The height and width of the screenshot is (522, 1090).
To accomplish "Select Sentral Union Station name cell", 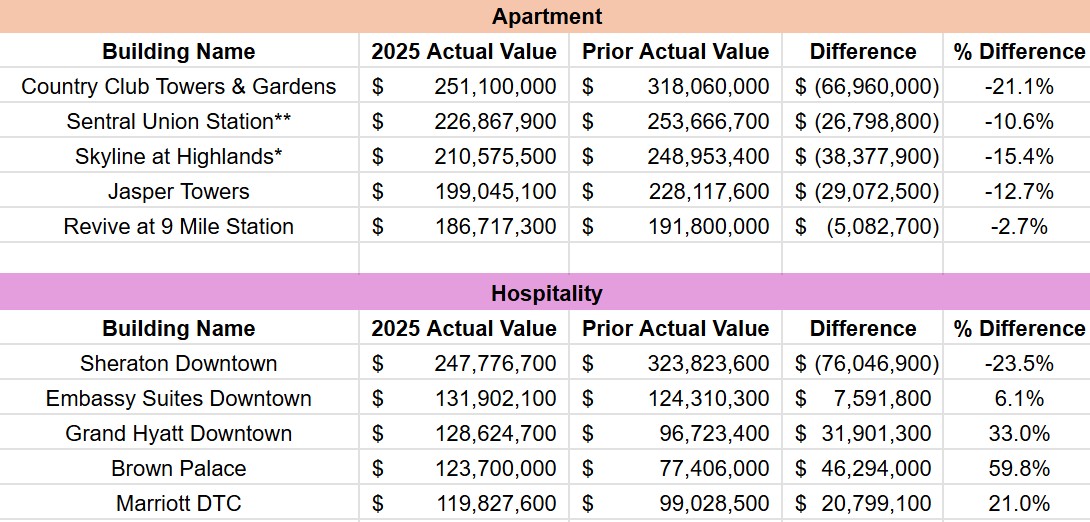I will [179, 120].
